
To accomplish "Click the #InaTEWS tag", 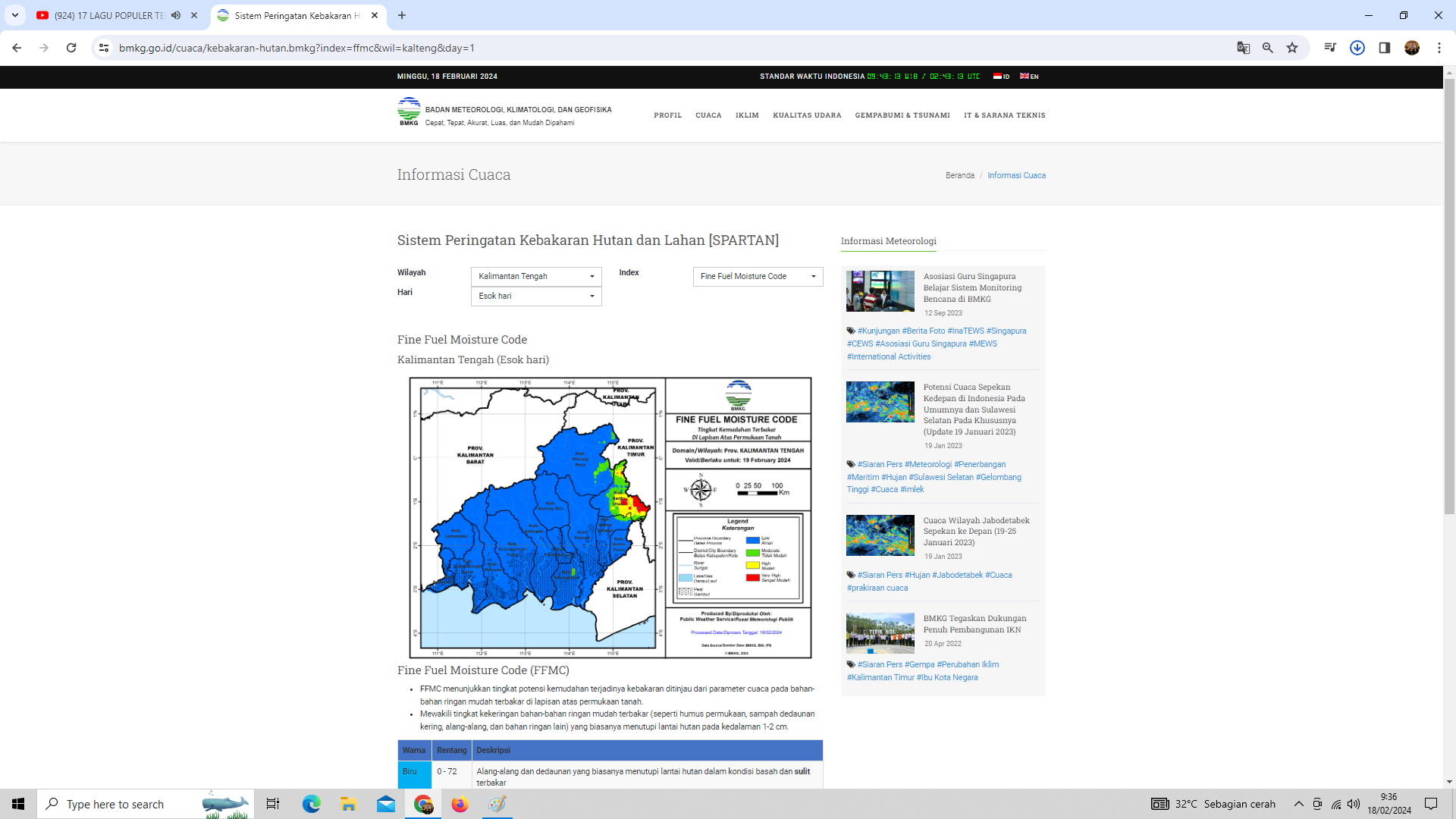I will coord(965,331).
